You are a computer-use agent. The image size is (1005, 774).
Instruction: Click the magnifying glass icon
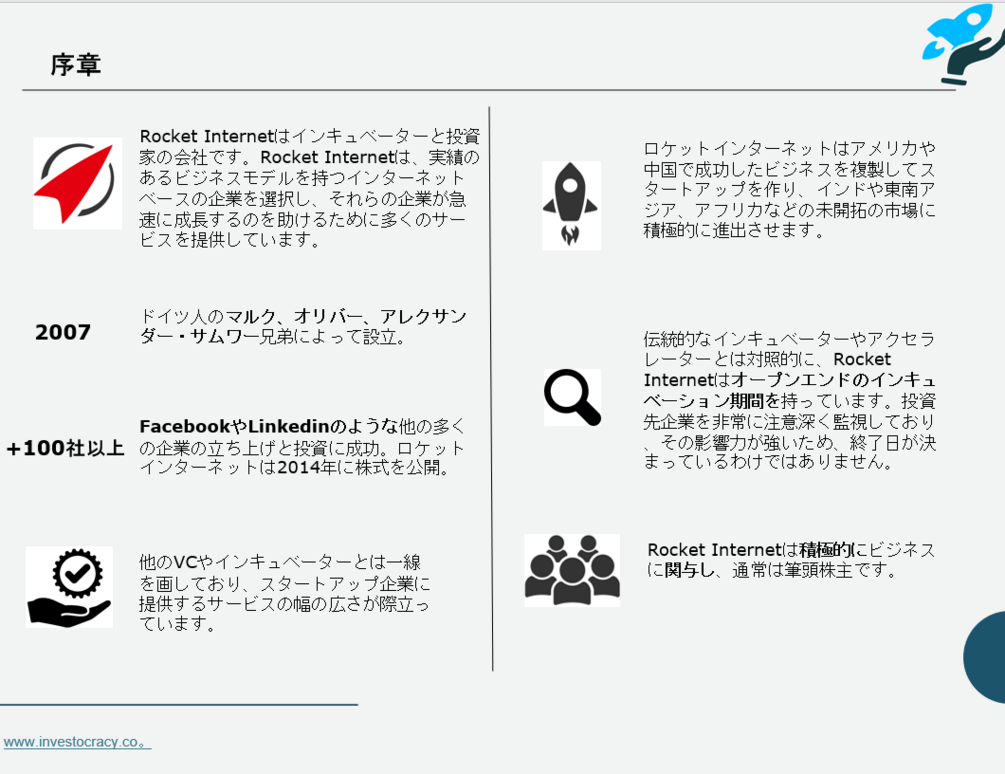click(572, 397)
